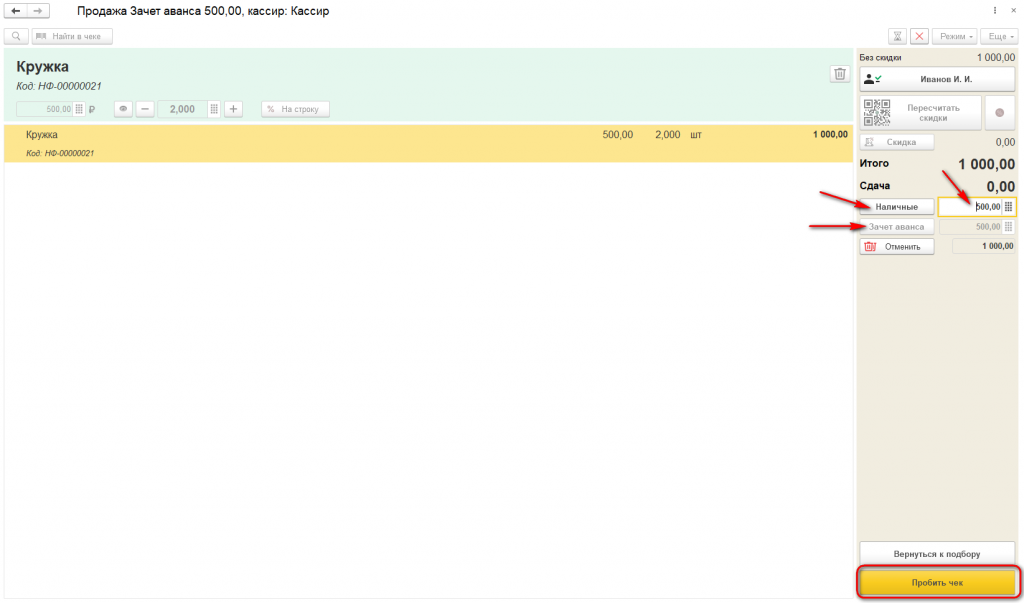Click the Сдача change amount 0,00

(1000, 187)
